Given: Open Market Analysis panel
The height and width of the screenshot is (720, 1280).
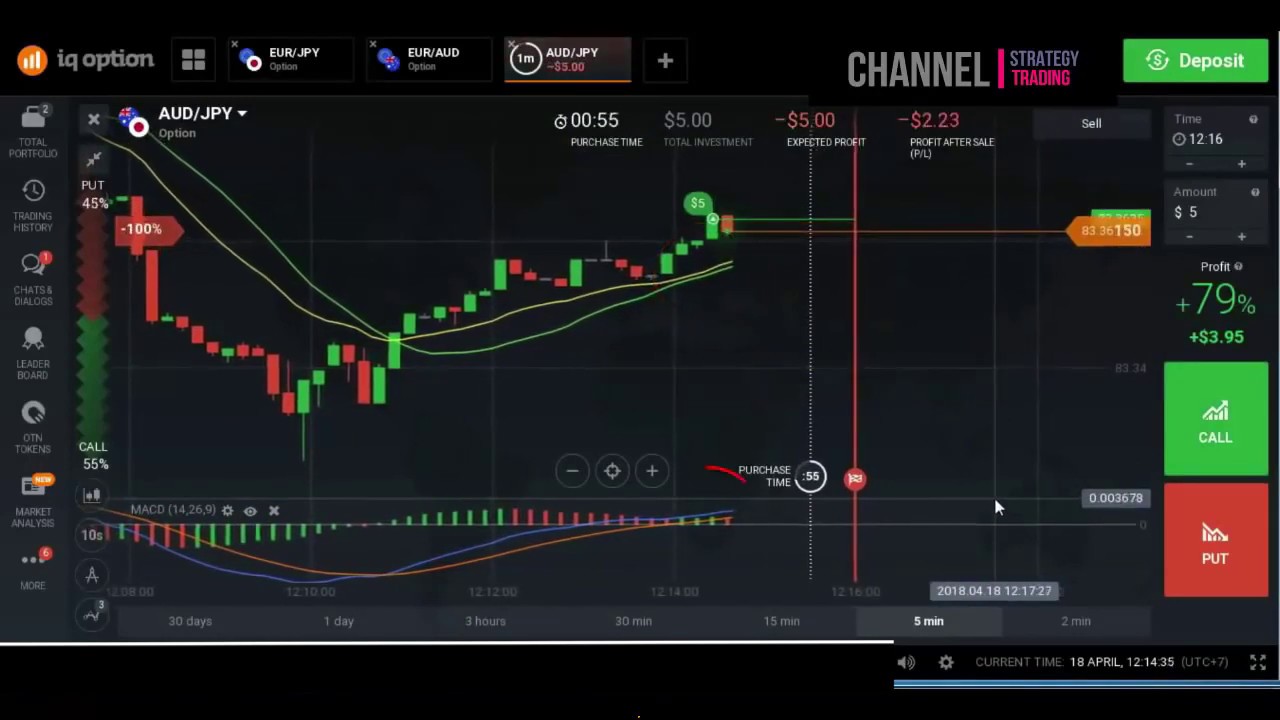Looking at the screenshot, I should click(x=33, y=502).
